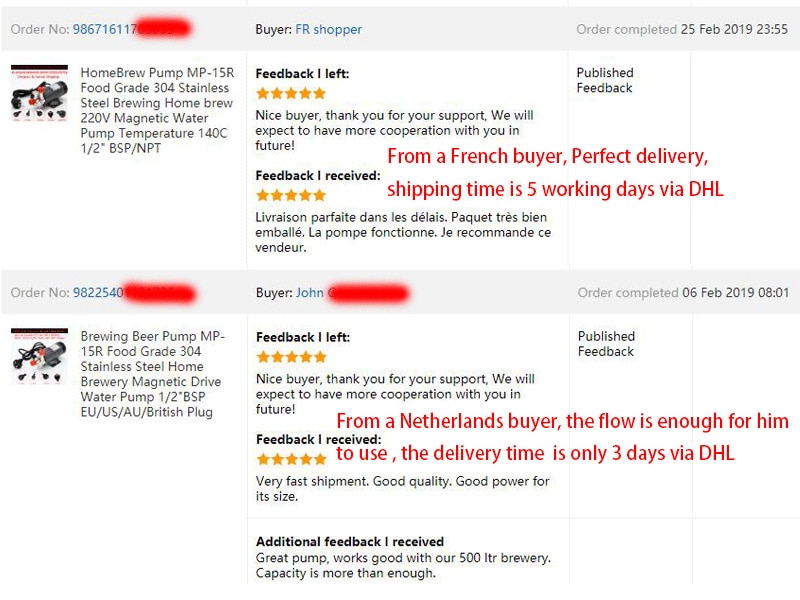Open order number starting with 986716117
800x600 pixels.
pos(132,29)
